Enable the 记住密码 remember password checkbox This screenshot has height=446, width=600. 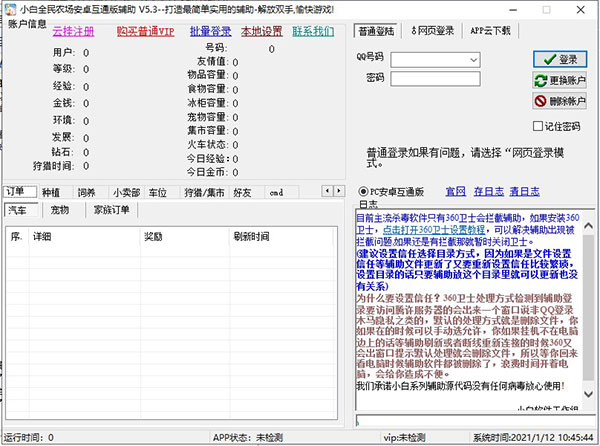tap(538, 127)
